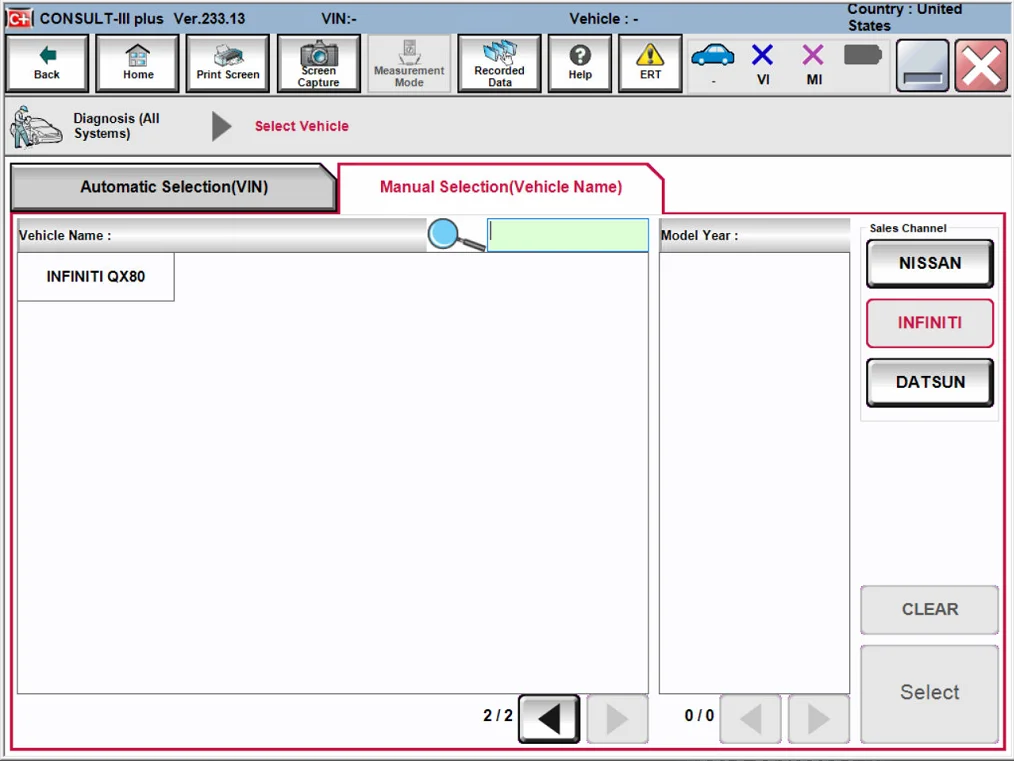The height and width of the screenshot is (761, 1014).
Task: Select the NISSAN sales channel
Action: [x=929, y=264]
